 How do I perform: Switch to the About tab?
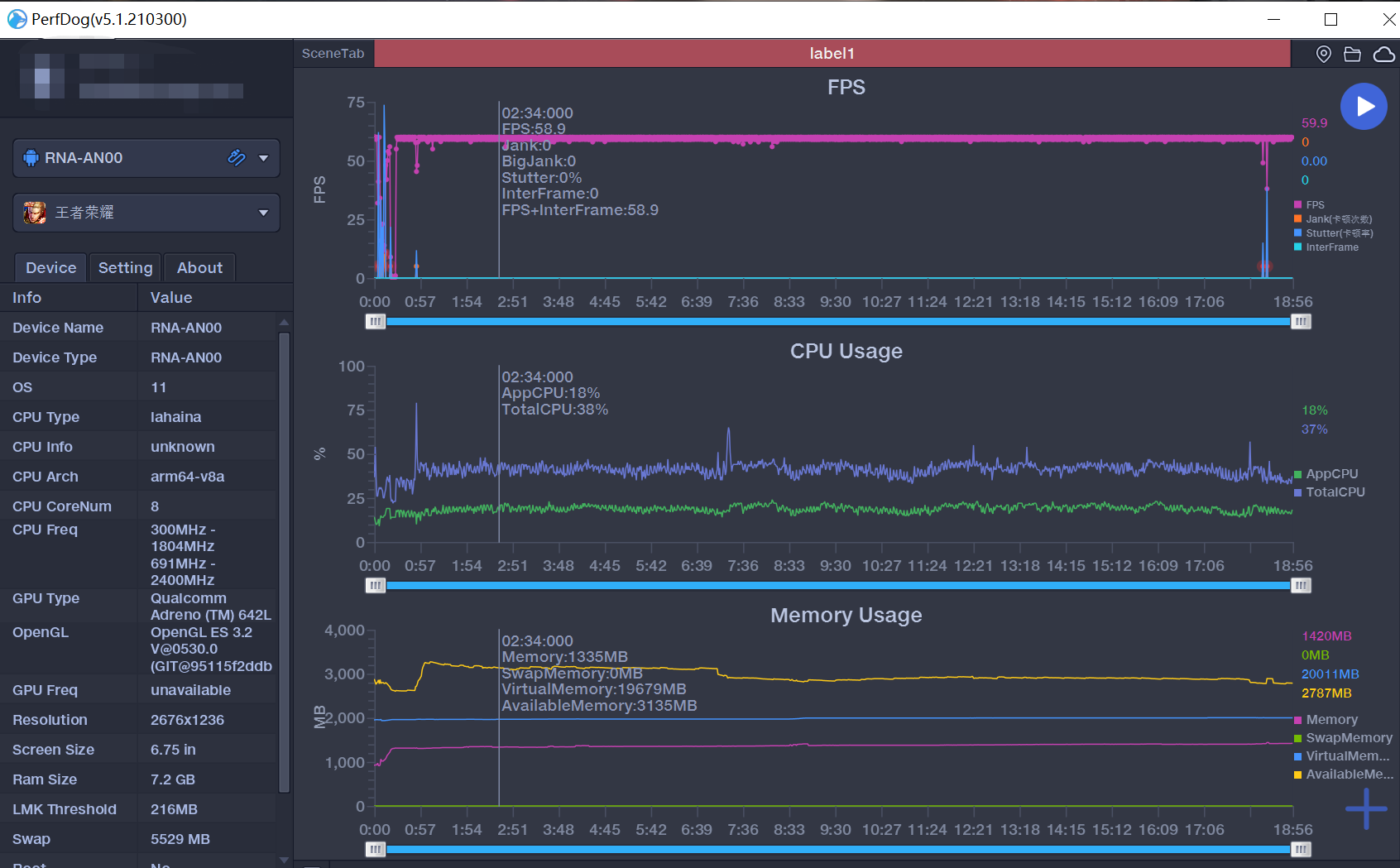[199, 268]
